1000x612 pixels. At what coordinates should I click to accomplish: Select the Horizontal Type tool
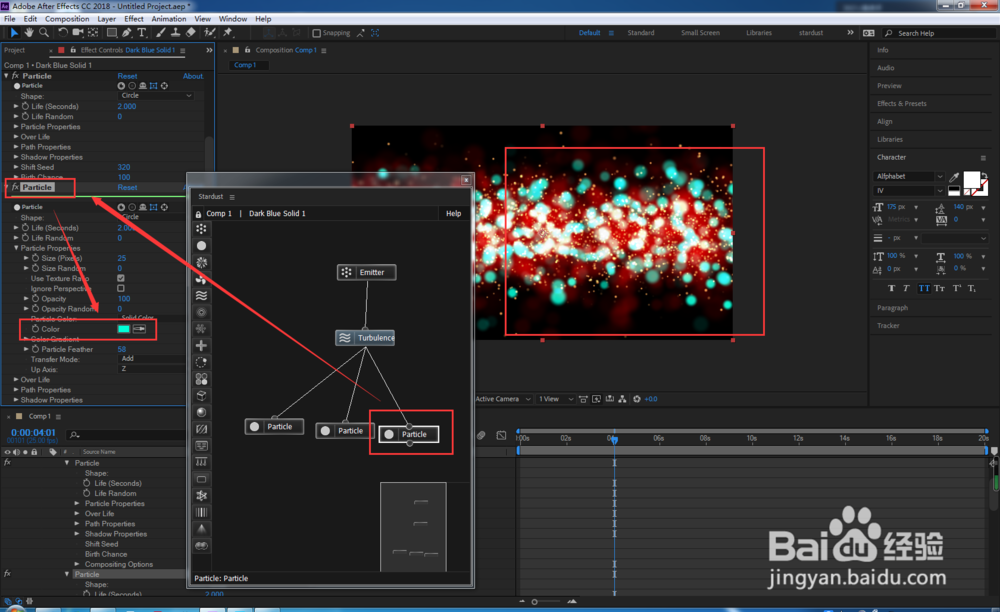pyautogui.click(x=142, y=33)
